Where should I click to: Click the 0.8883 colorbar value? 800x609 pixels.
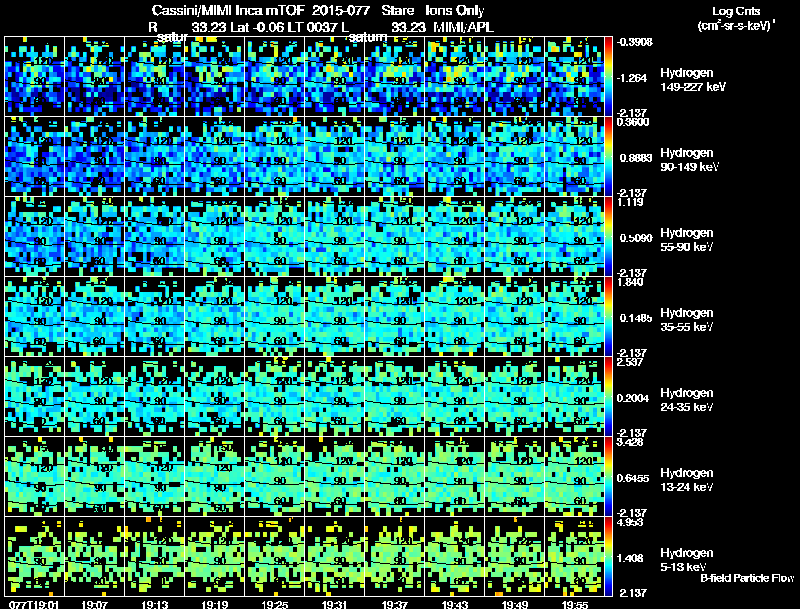tap(636, 158)
